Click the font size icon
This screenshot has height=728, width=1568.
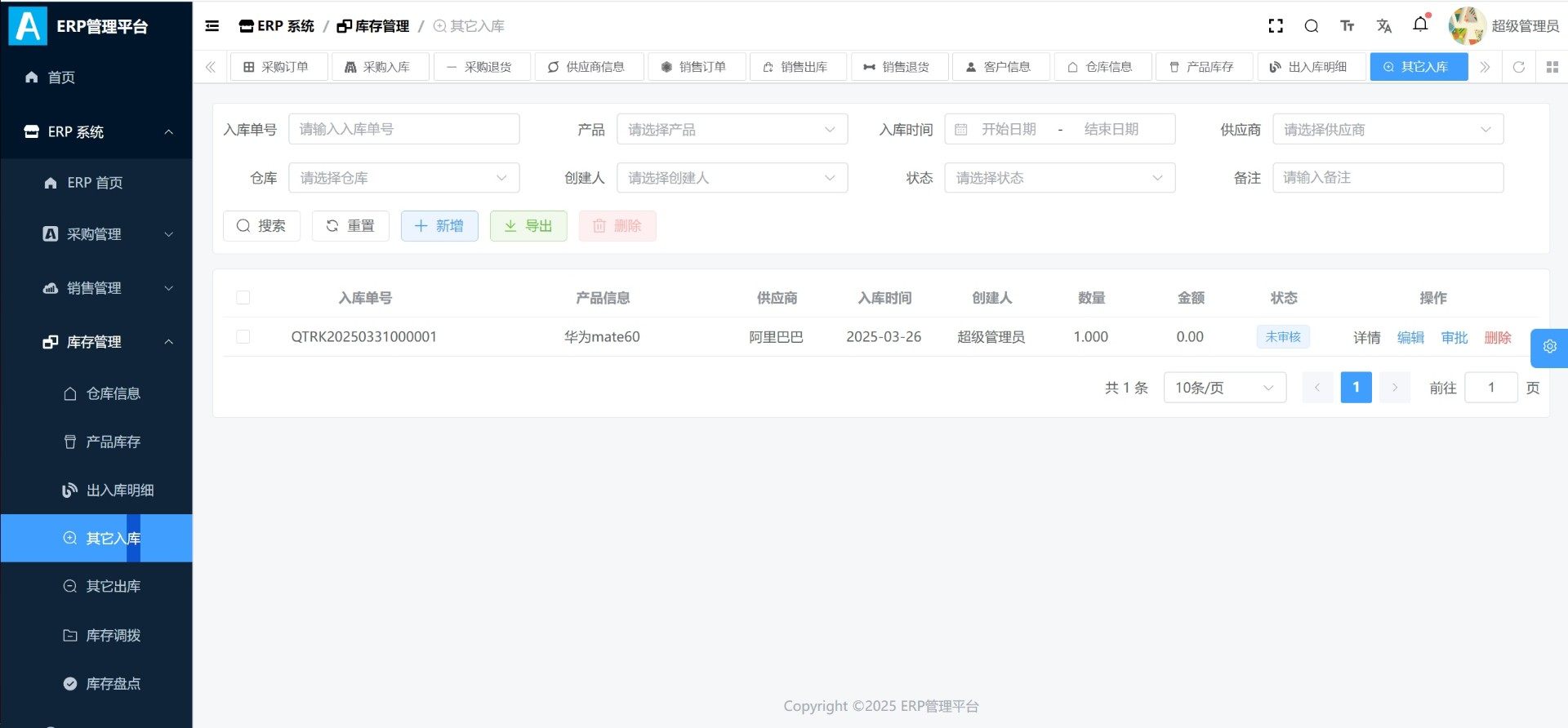1347,26
